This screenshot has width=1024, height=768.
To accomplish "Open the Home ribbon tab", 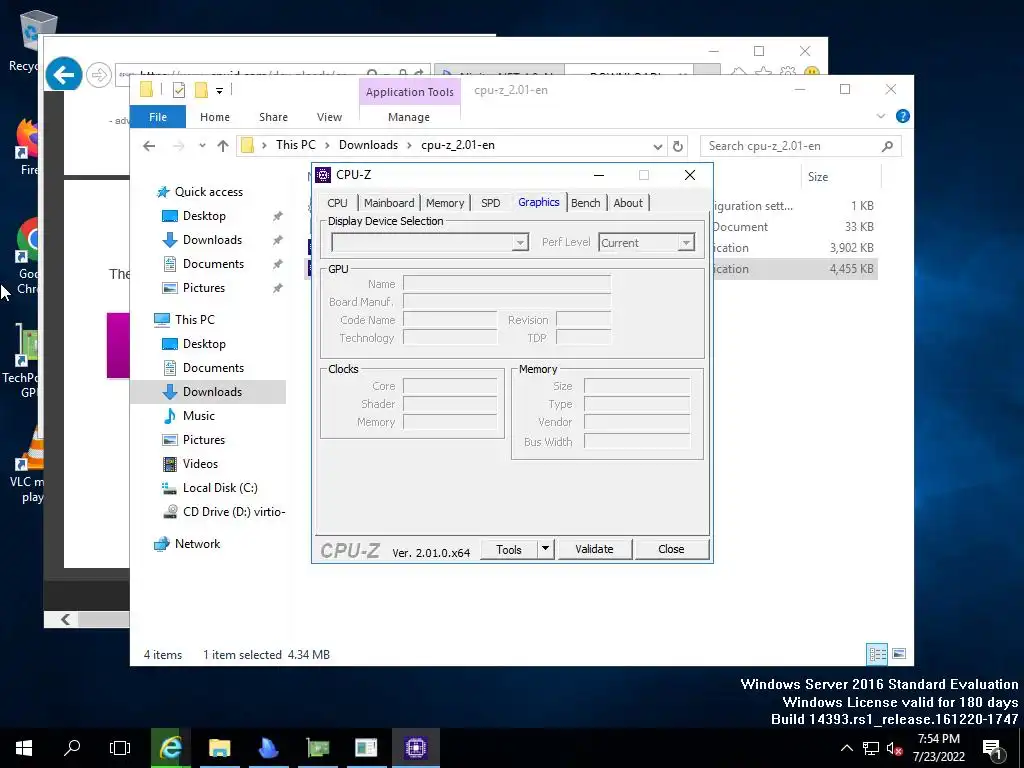I will [x=215, y=117].
